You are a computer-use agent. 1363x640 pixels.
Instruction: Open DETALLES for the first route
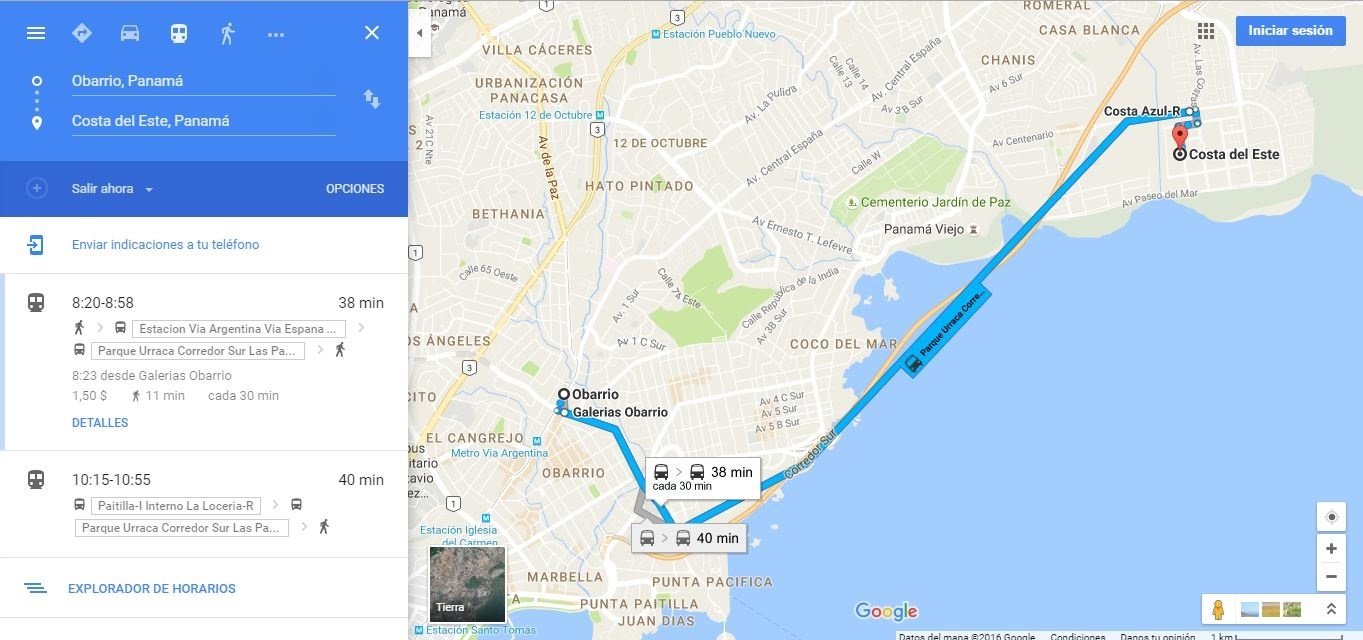[x=100, y=423]
